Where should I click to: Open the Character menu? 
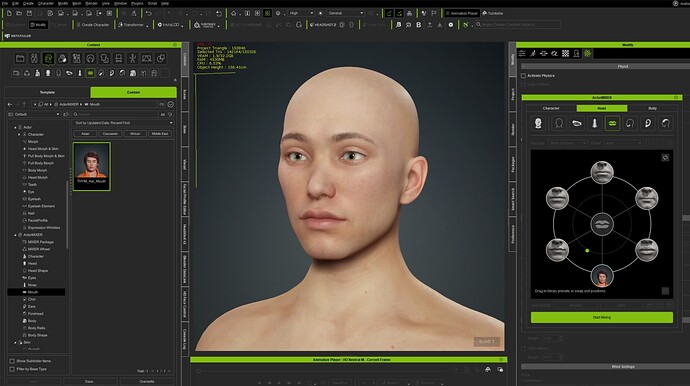coord(46,3)
